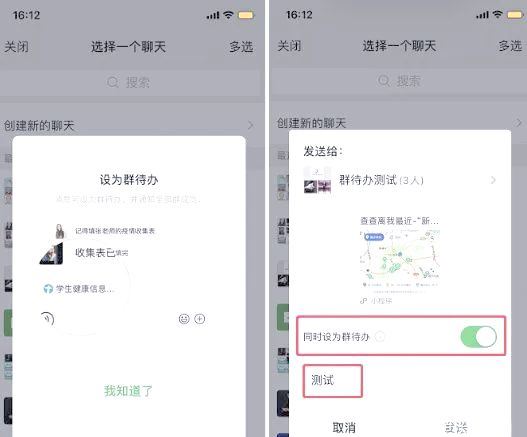
Task: Tap search magnifier icon on right screen
Action: point(384,80)
